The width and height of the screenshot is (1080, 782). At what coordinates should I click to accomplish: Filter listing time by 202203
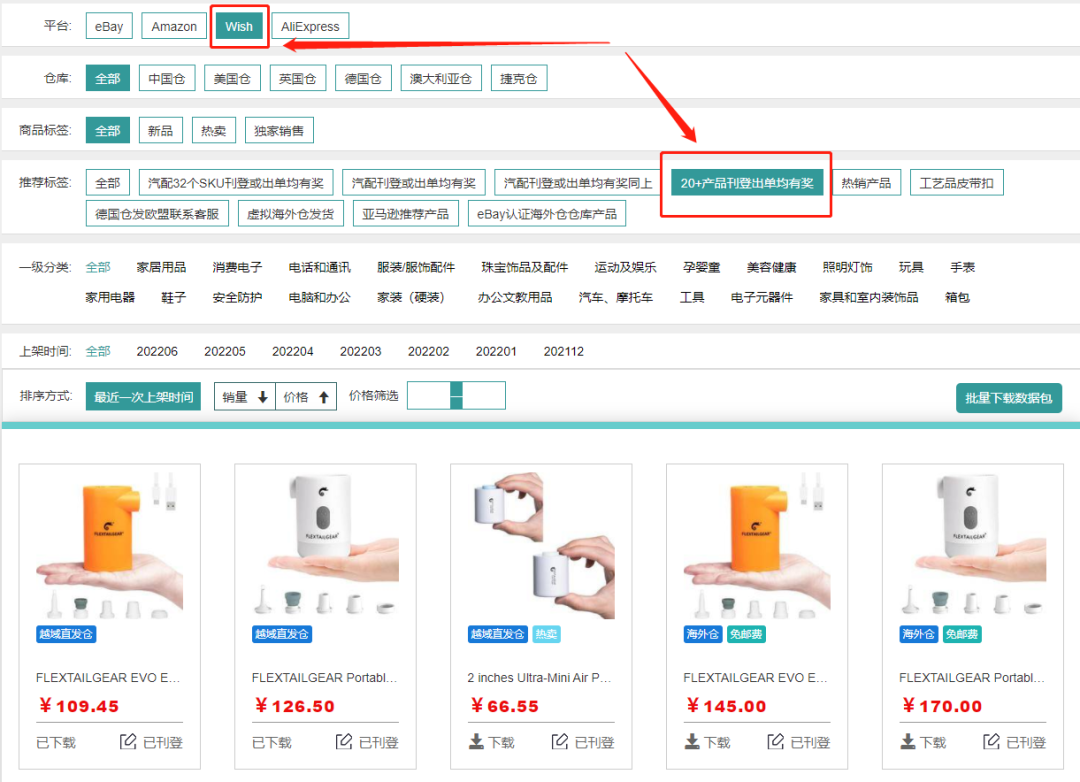click(x=360, y=351)
